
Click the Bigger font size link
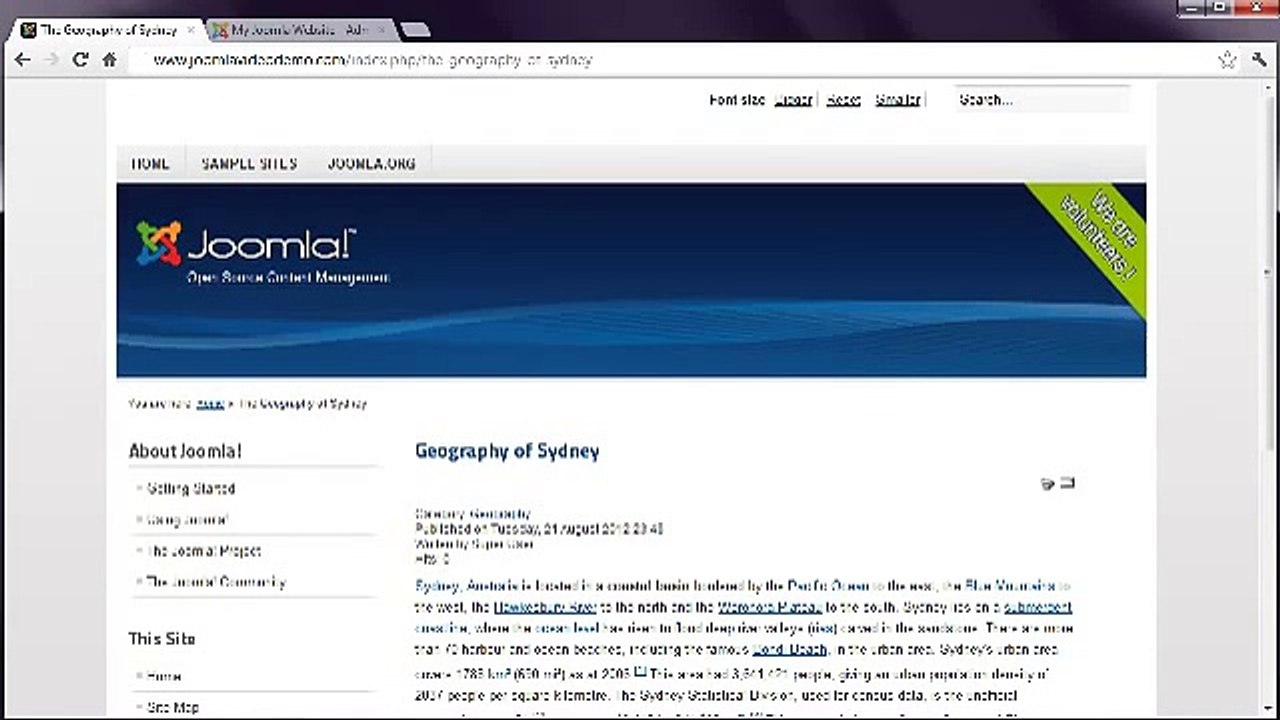pyautogui.click(x=793, y=100)
